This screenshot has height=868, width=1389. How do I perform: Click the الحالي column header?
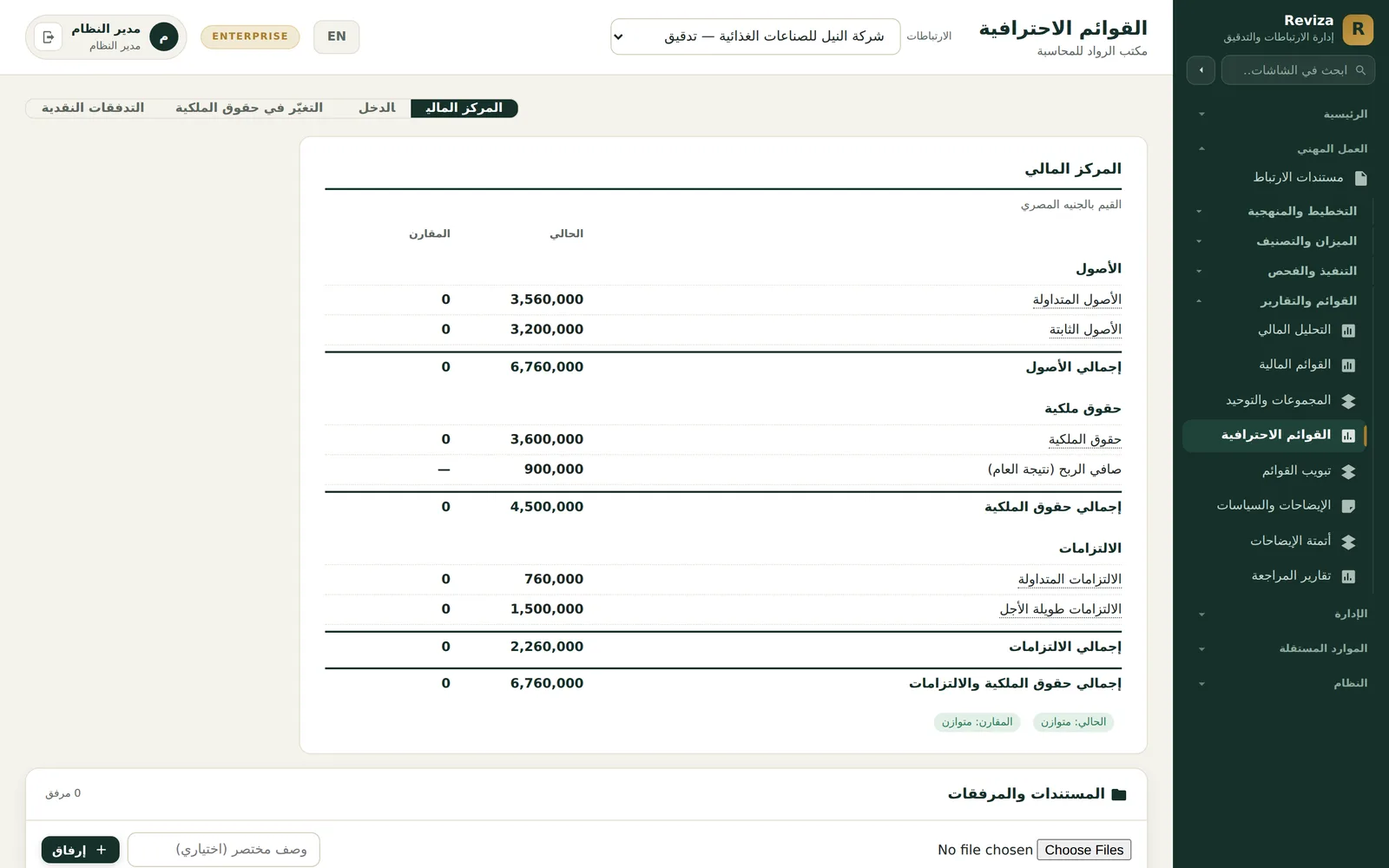pyautogui.click(x=566, y=233)
